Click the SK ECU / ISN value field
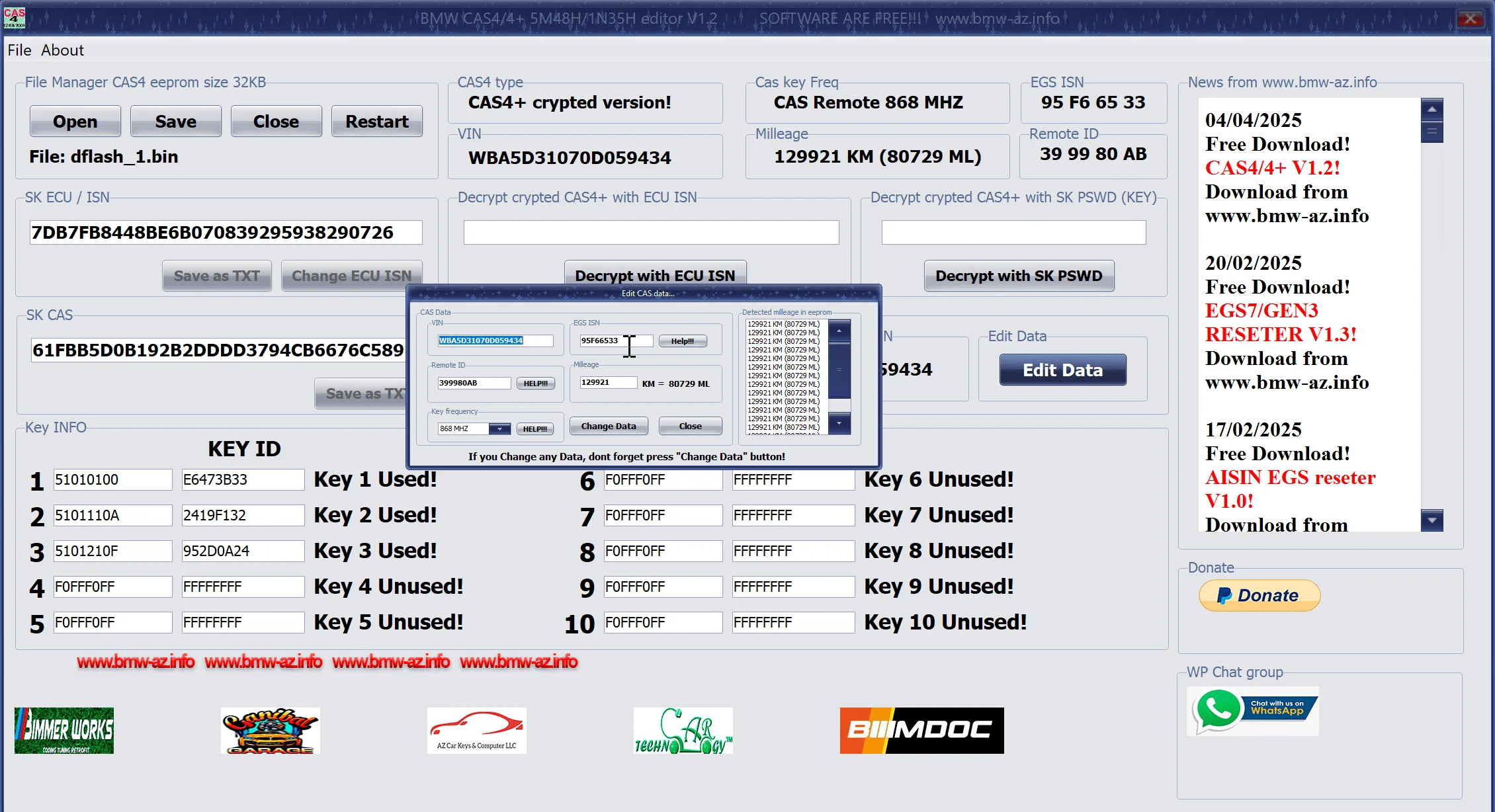Viewport: 1495px width, 812px height. point(226,232)
